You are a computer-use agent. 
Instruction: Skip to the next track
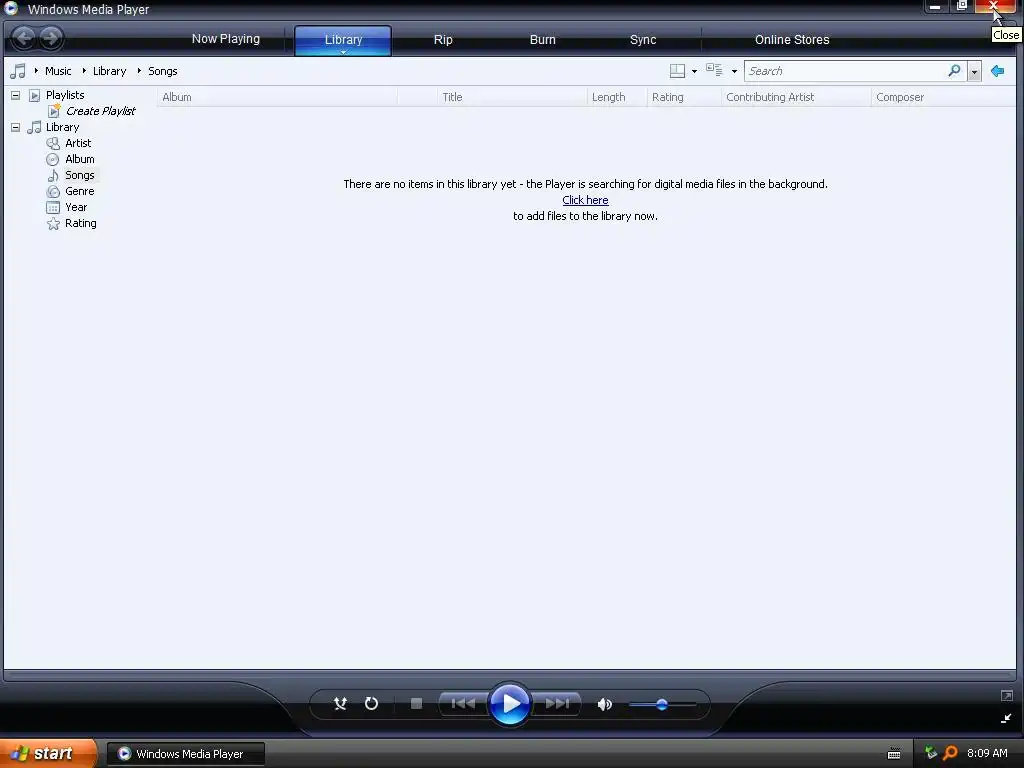pyautogui.click(x=557, y=703)
